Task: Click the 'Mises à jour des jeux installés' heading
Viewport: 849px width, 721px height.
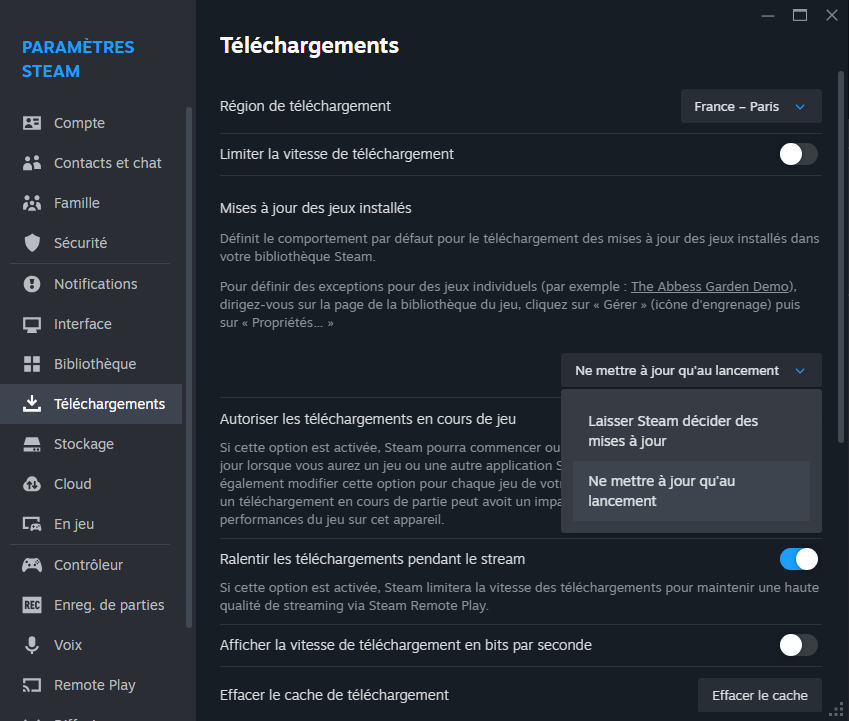Action: point(315,208)
